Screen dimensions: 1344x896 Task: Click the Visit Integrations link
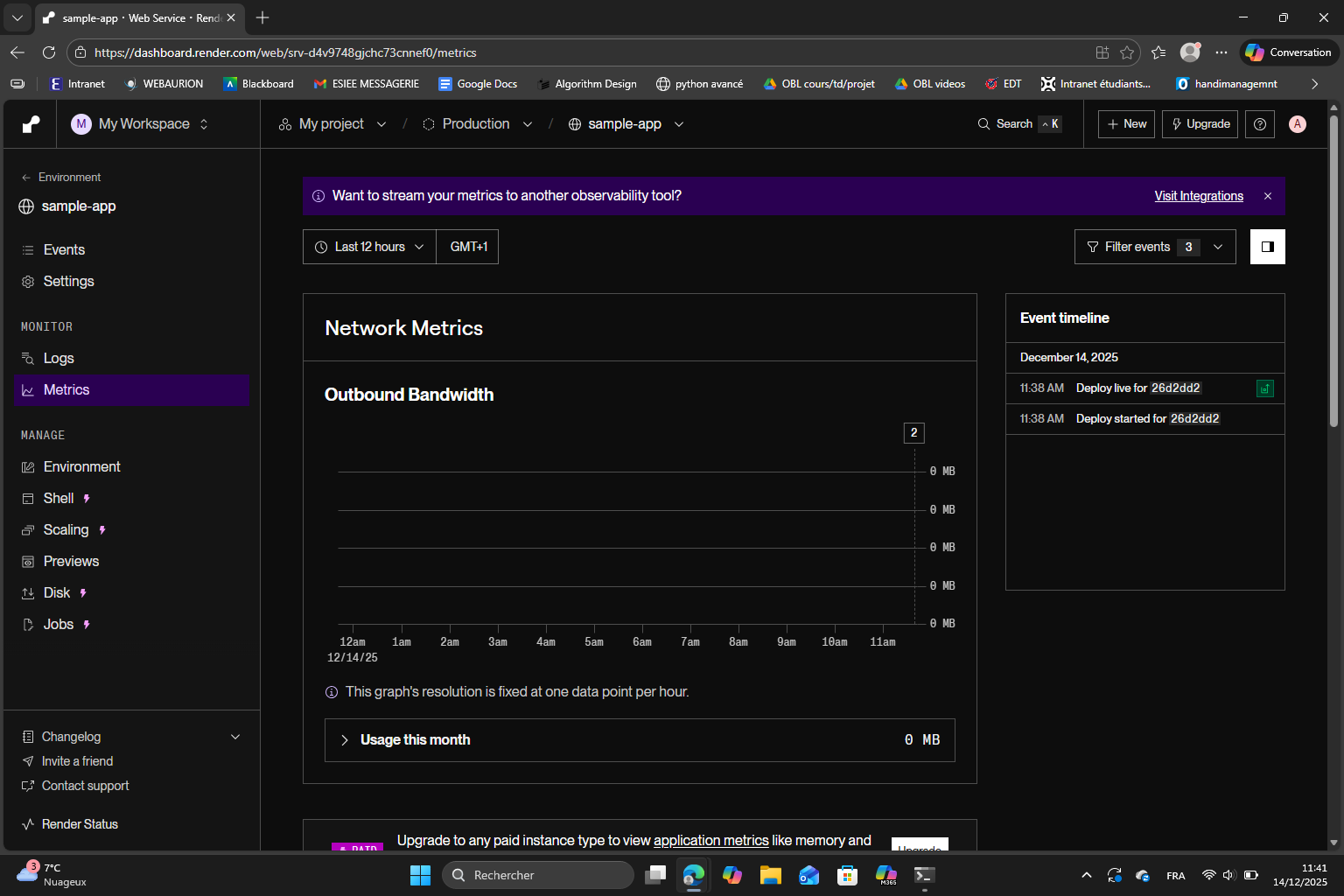(1198, 196)
